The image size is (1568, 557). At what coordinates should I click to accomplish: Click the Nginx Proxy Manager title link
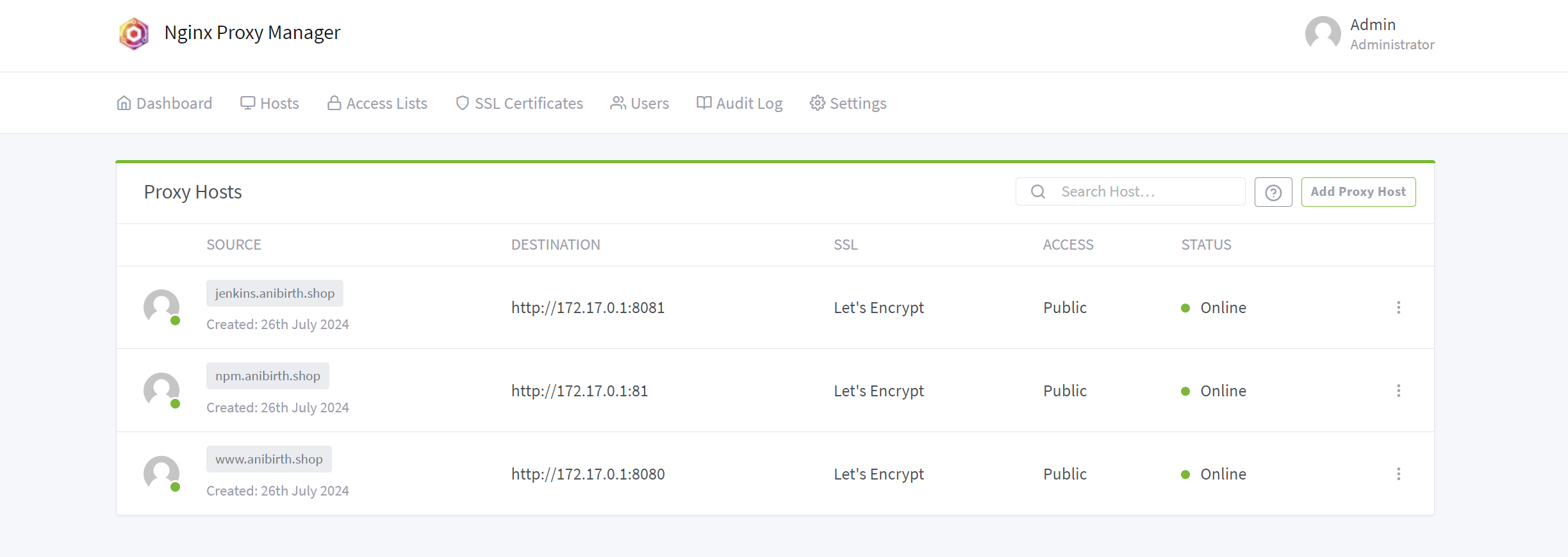pos(252,33)
